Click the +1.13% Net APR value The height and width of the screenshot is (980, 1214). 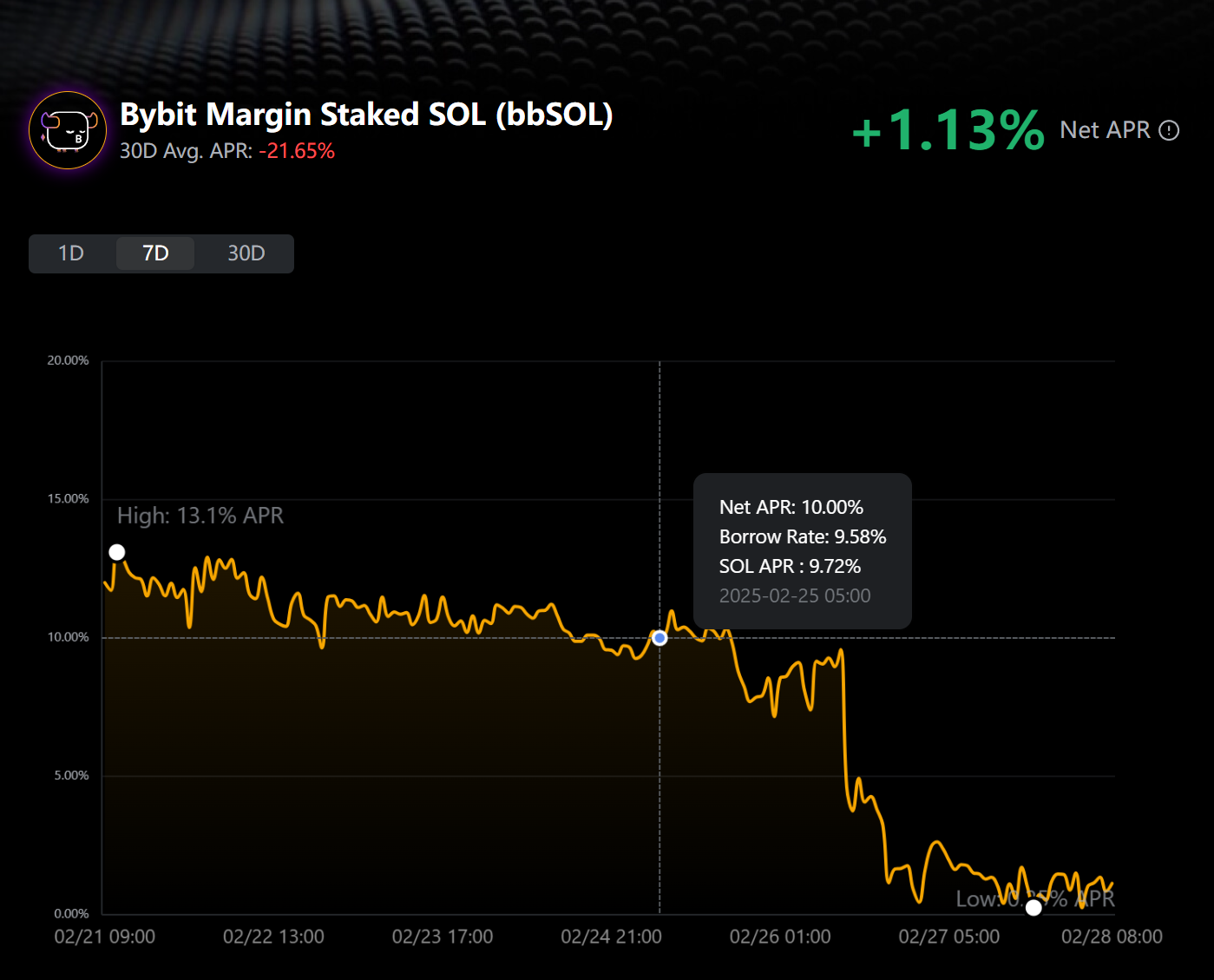pos(948,130)
